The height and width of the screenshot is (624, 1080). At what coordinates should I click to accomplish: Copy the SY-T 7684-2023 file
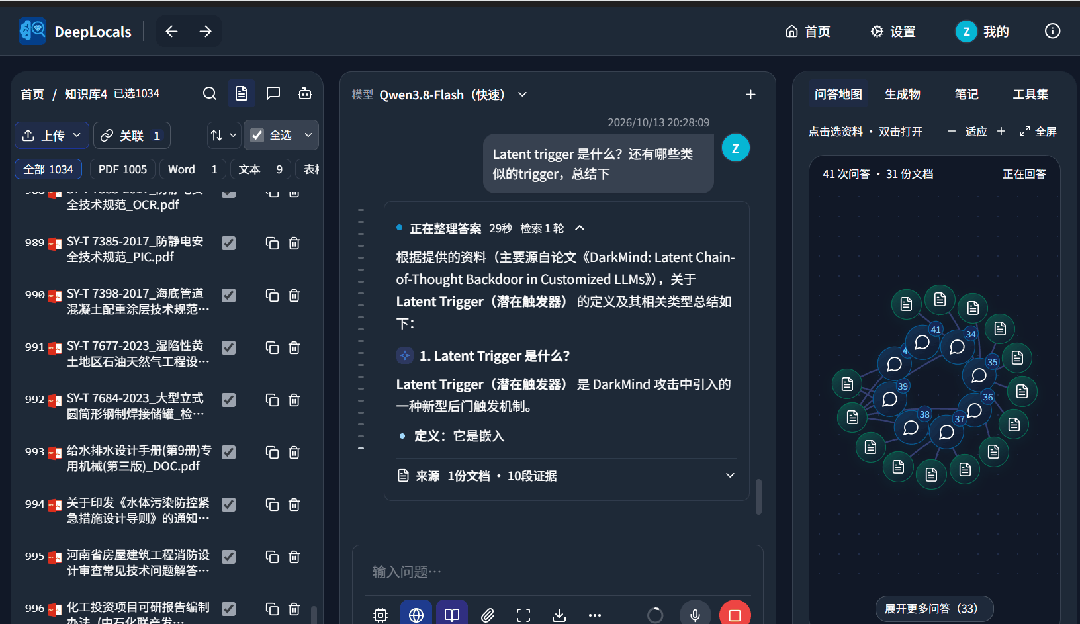point(272,400)
